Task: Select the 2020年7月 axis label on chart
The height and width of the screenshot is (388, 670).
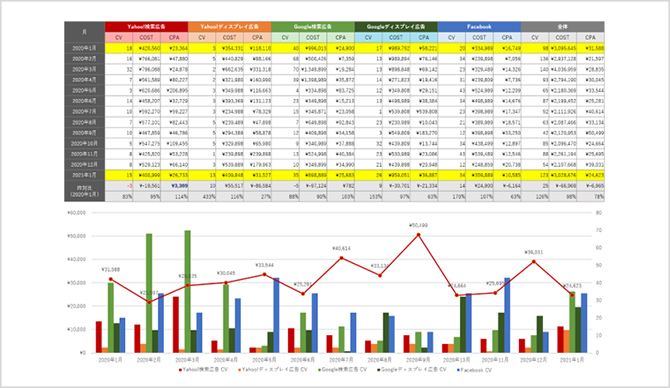Action: tap(341, 360)
